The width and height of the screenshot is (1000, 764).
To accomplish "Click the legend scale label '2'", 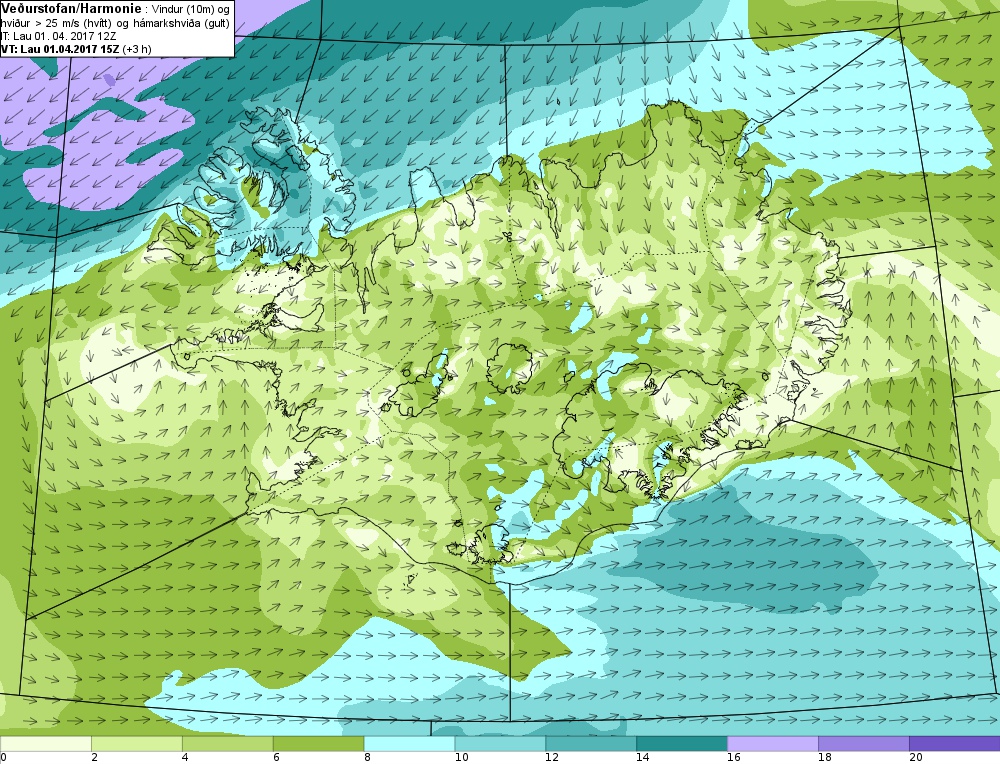I will coord(94,757).
